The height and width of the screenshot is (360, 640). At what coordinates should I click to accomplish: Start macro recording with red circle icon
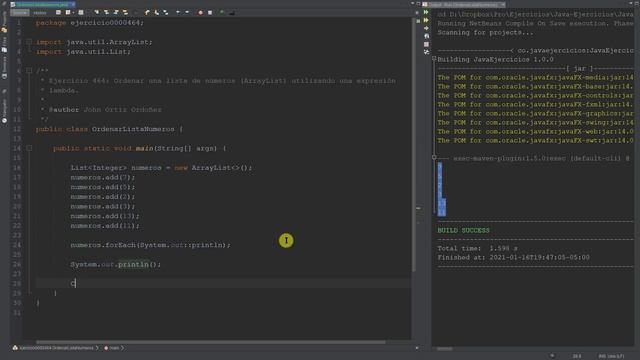200,13
